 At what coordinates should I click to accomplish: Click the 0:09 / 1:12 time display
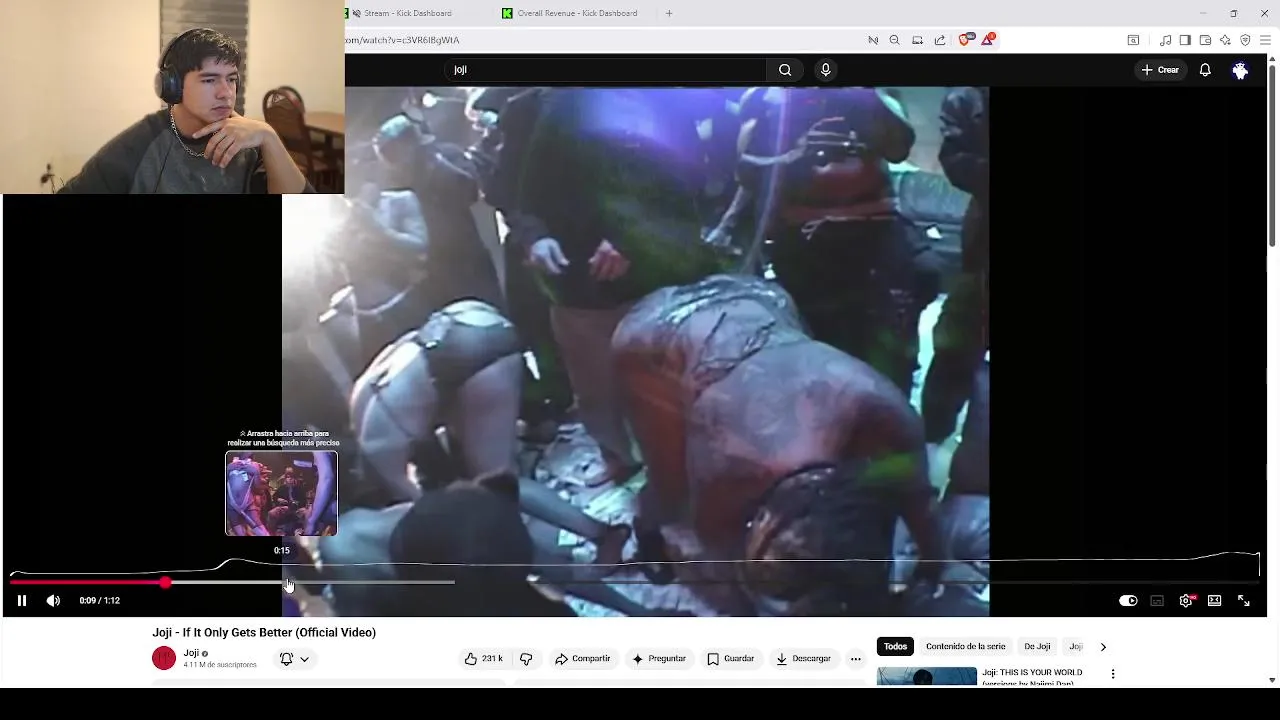point(100,601)
